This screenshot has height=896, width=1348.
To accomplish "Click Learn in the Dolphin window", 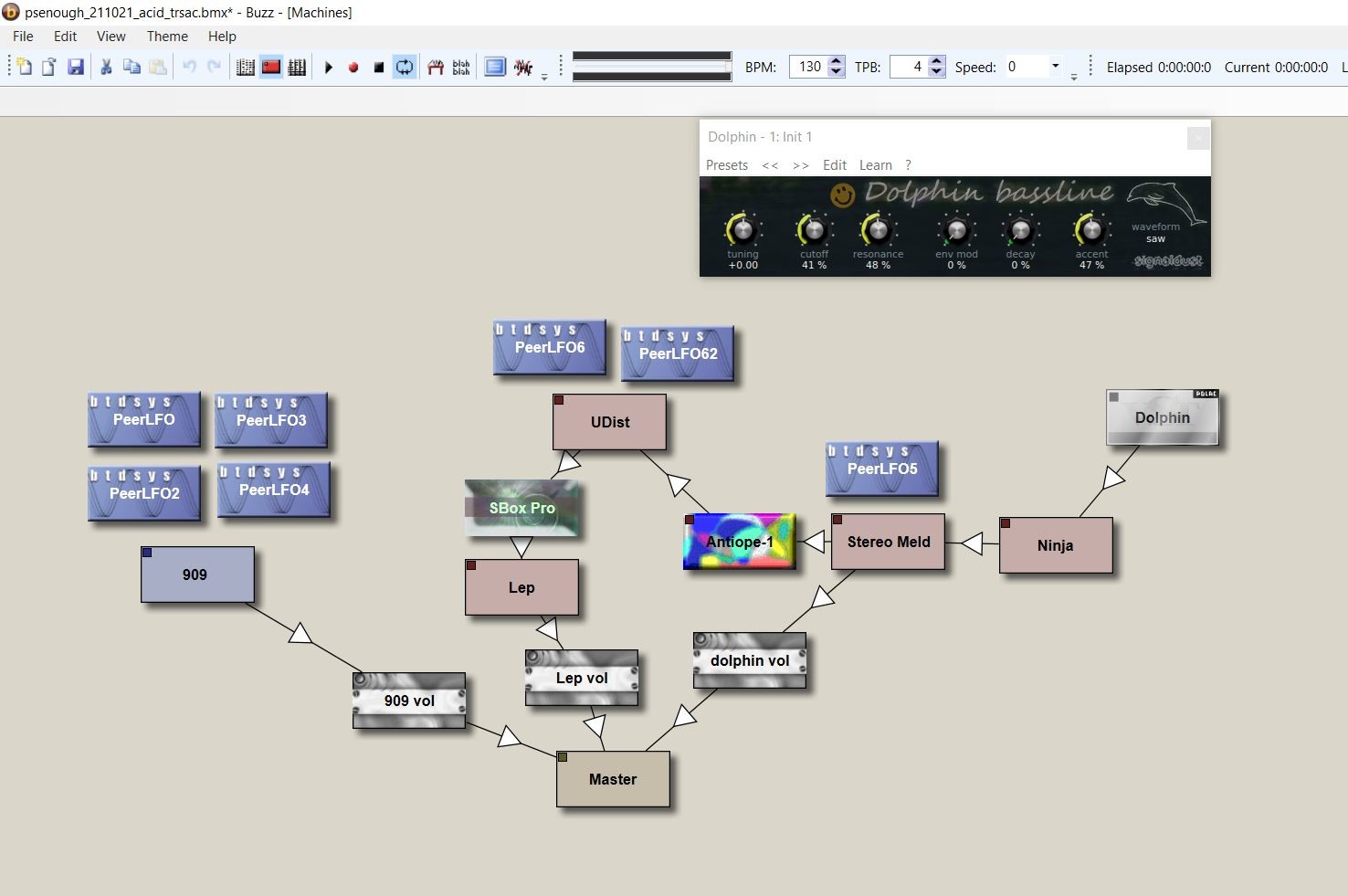I will pyautogui.click(x=875, y=165).
